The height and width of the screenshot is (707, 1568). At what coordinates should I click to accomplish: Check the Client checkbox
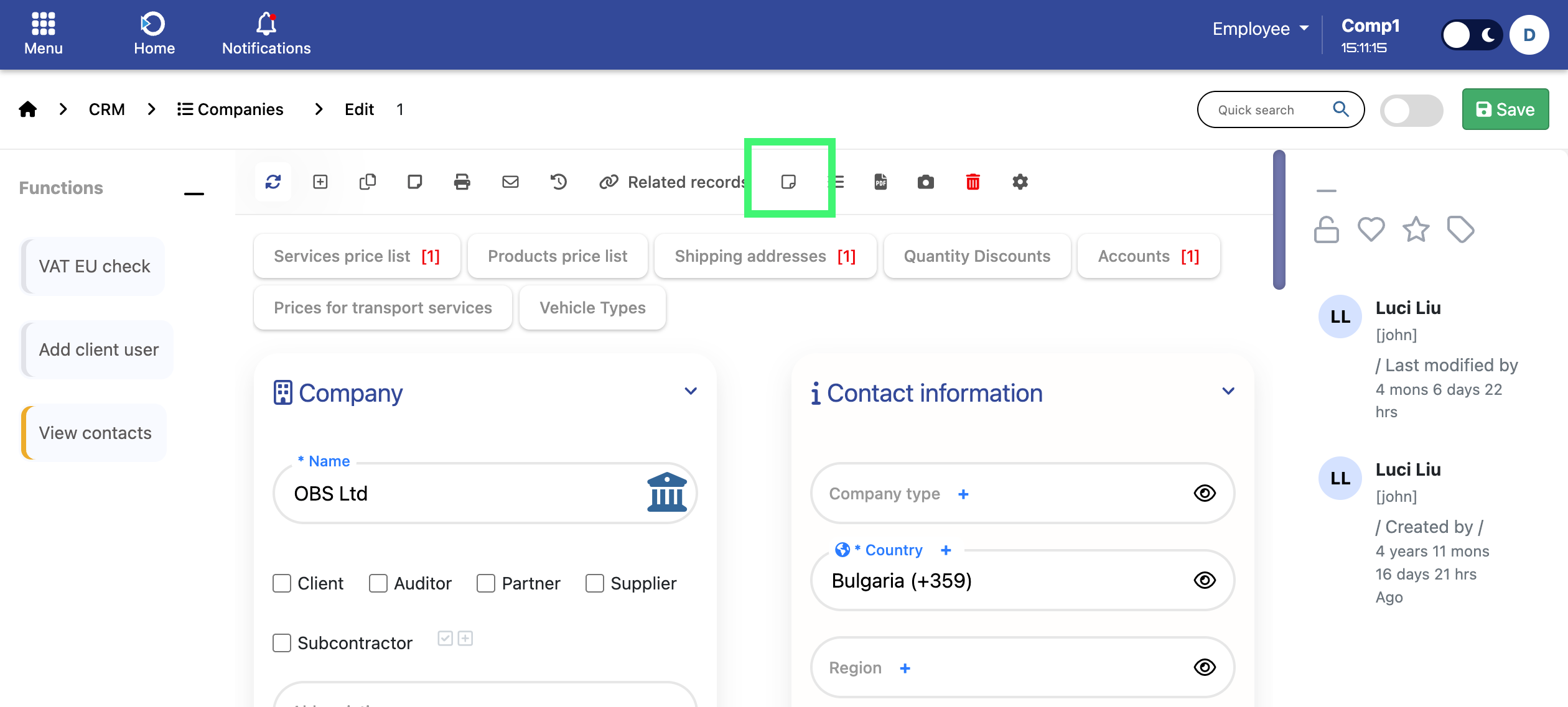click(282, 583)
